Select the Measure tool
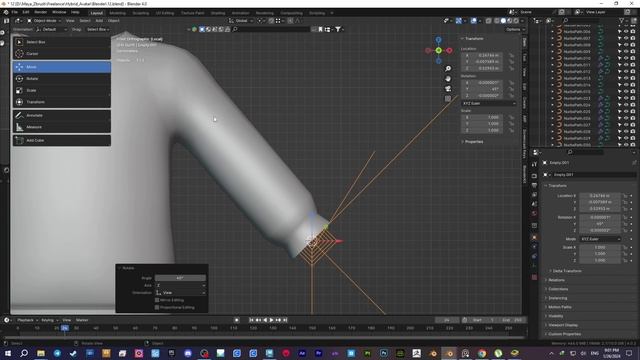The height and width of the screenshot is (360, 640). point(62,127)
